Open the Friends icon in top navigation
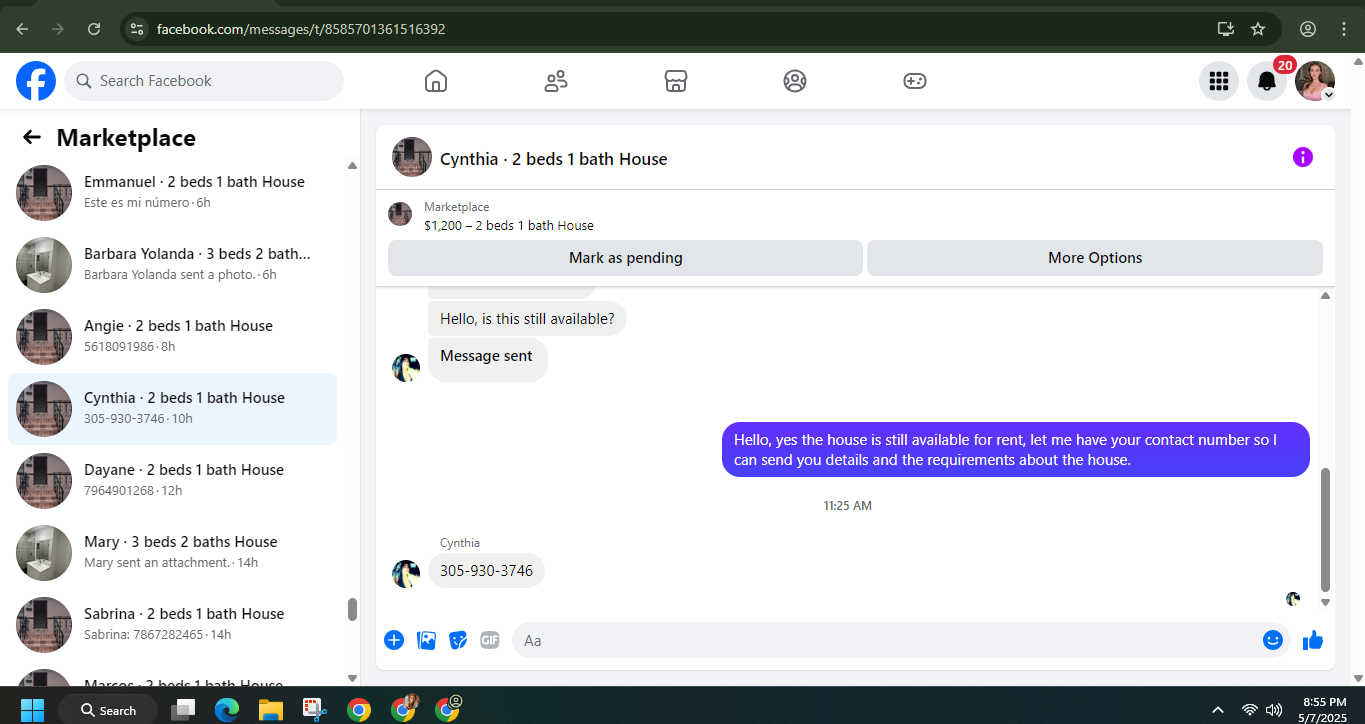1365x724 pixels. tap(556, 81)
